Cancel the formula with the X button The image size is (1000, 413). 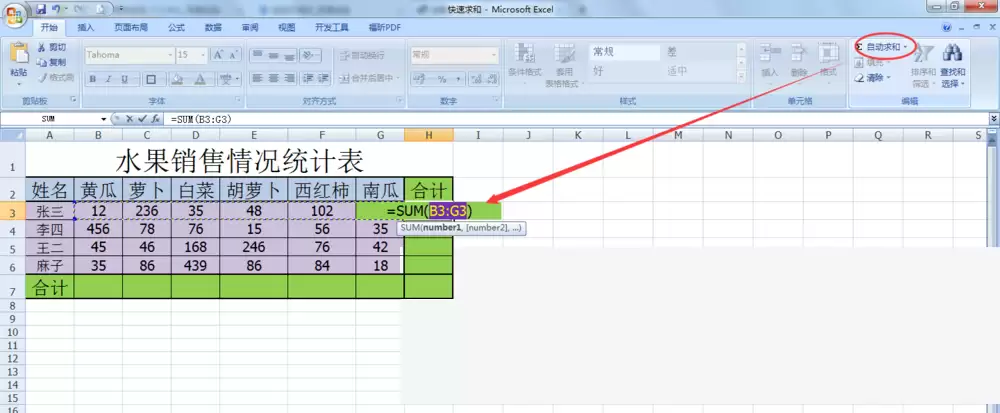(129, 119)
